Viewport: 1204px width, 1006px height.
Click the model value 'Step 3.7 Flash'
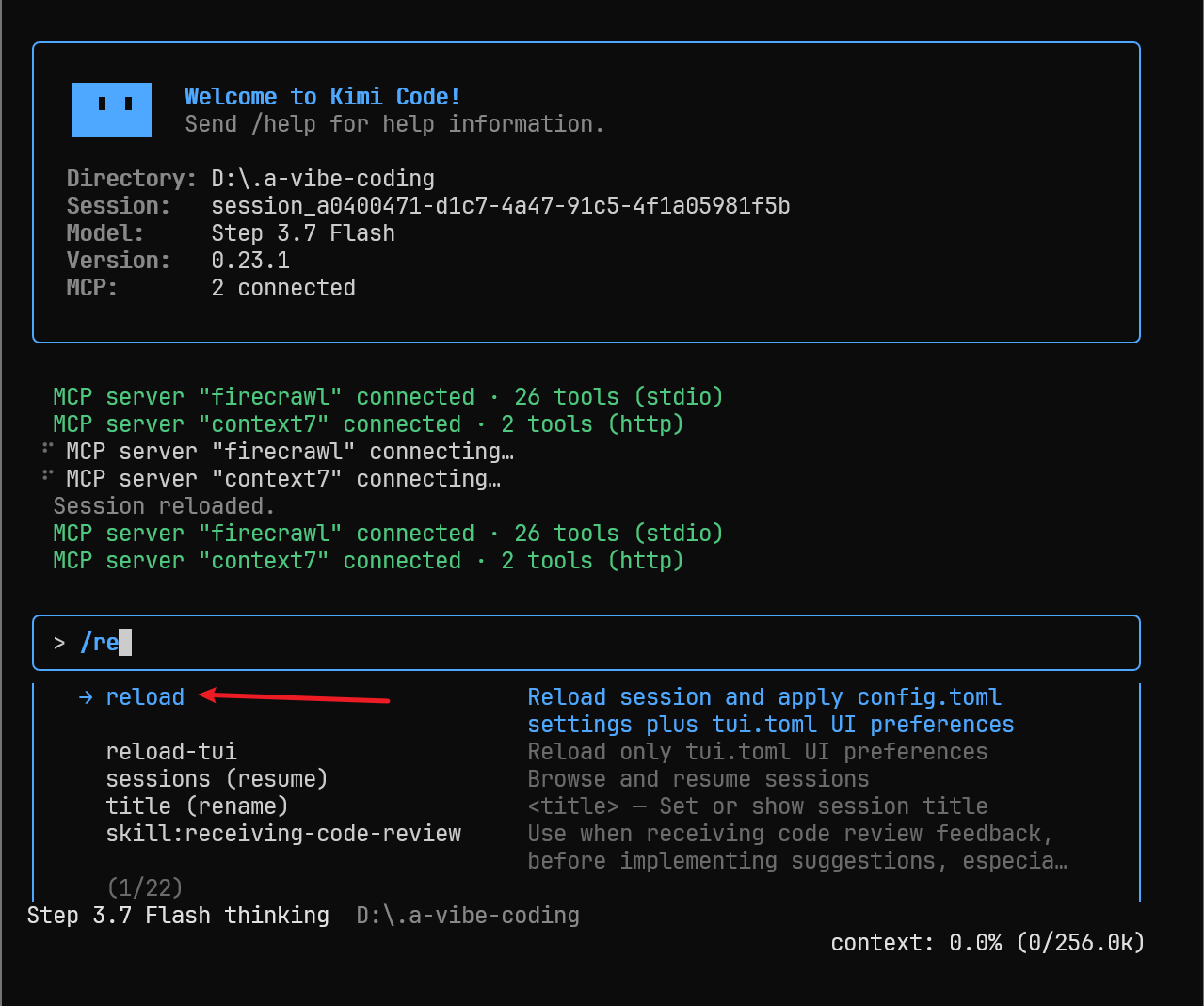coord(303,233)
